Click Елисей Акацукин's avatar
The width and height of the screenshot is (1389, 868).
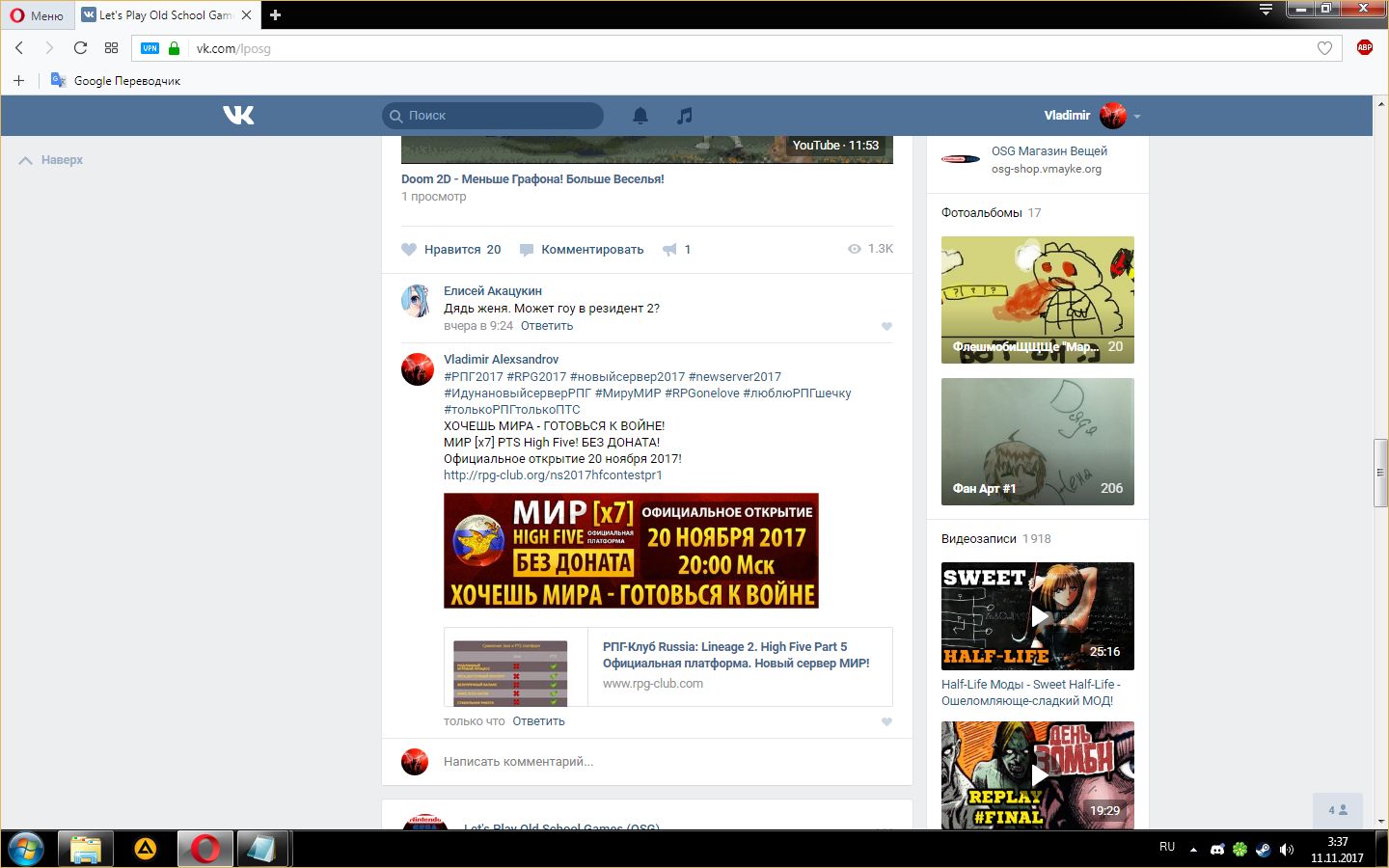coord(417,301)
